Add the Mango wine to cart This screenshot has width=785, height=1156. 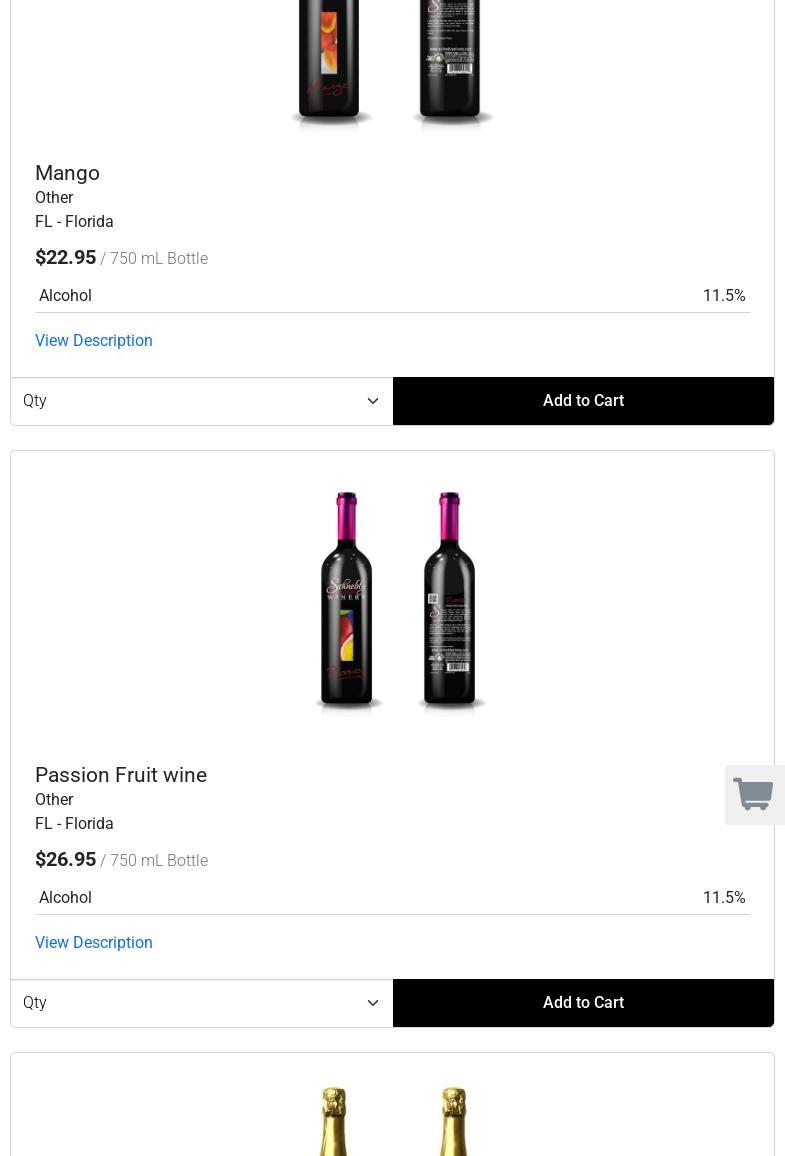(x=583, y=401)
